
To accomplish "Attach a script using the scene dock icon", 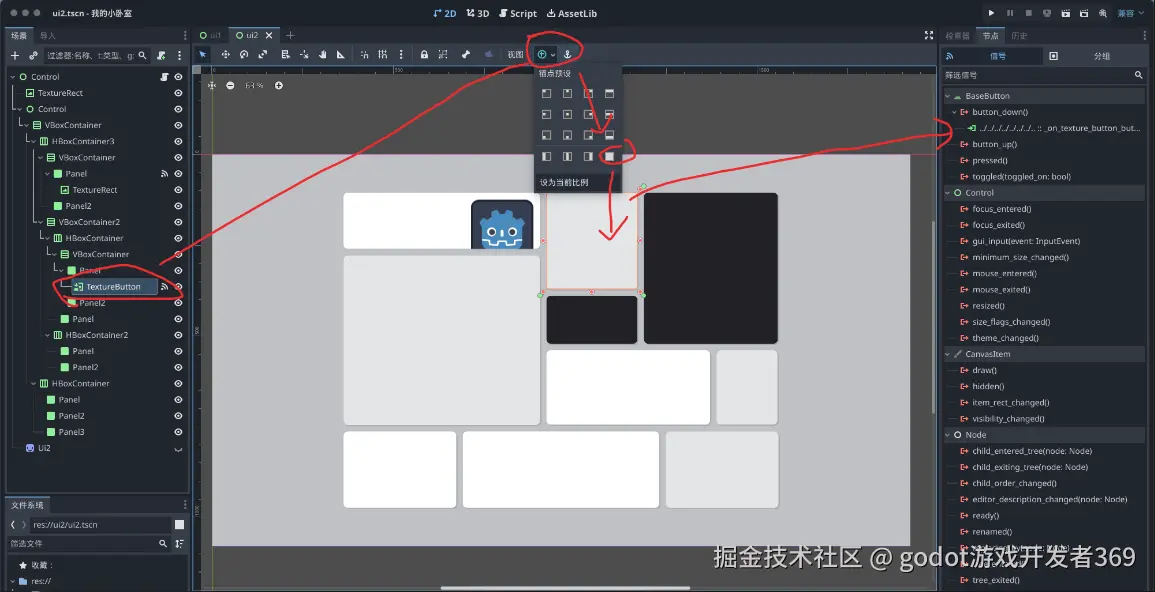I will 161,55.
